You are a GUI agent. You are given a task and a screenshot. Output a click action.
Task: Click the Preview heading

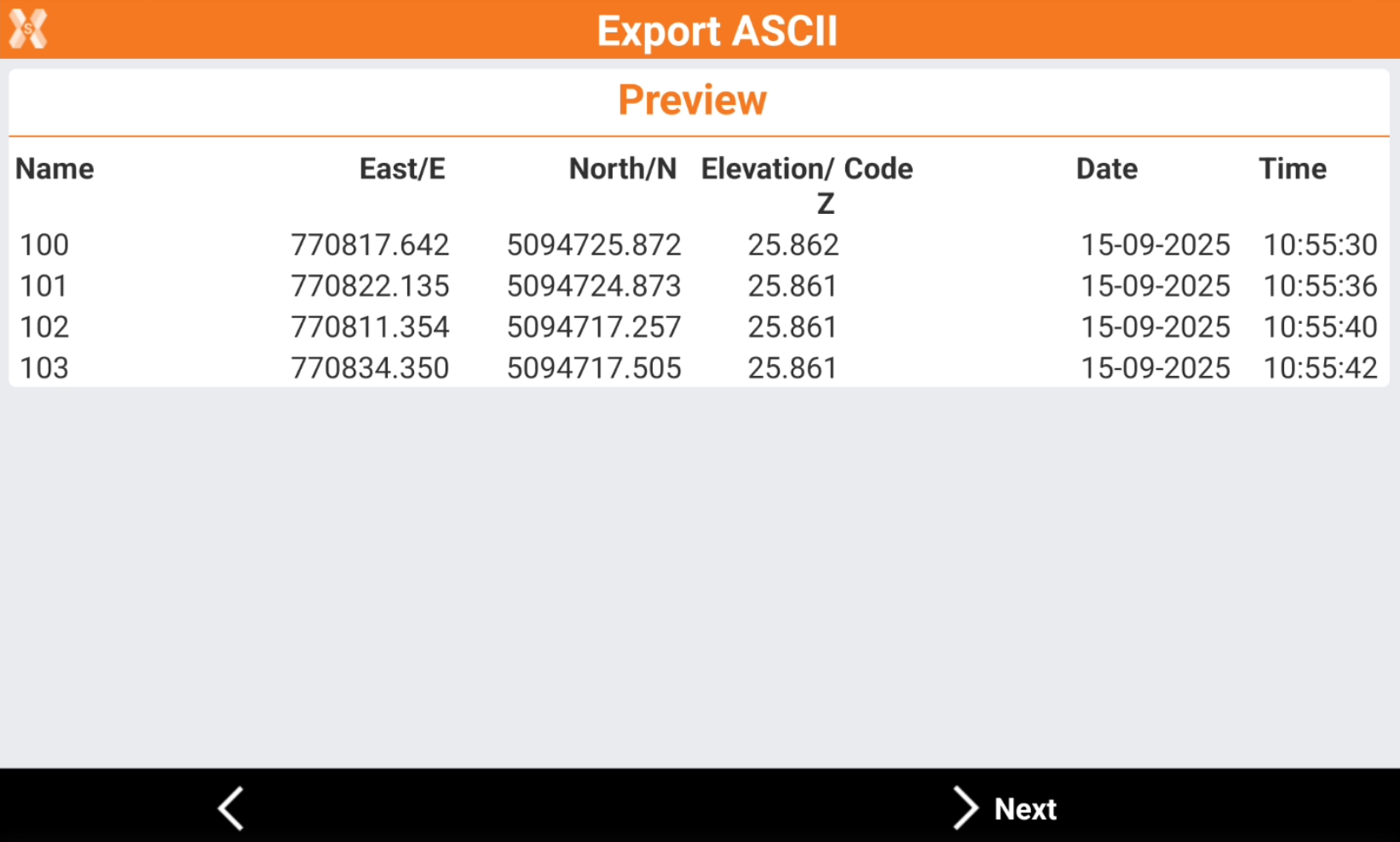[692, 101]
